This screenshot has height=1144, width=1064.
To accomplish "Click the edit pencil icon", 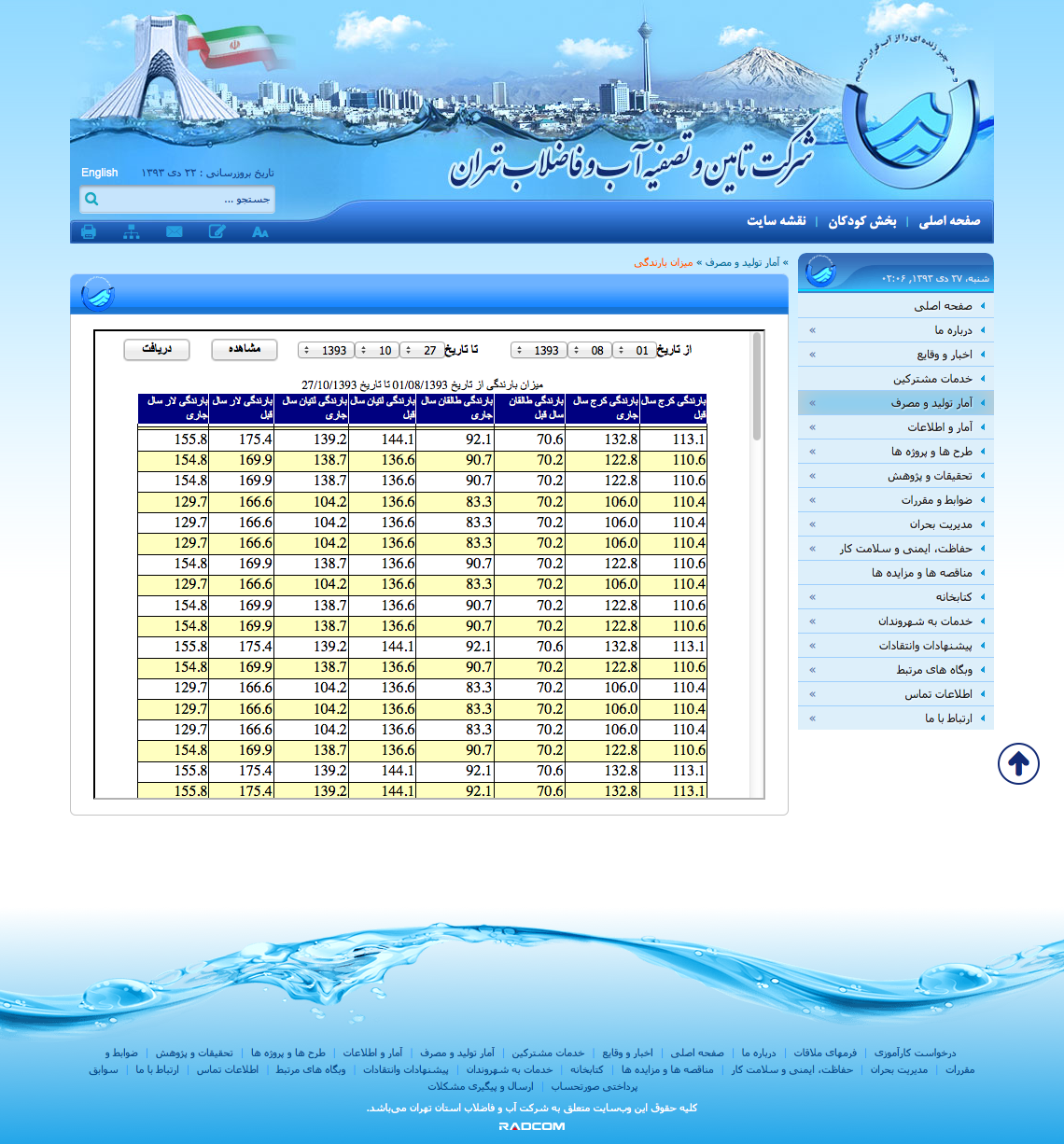I will [x=217, y=231].
